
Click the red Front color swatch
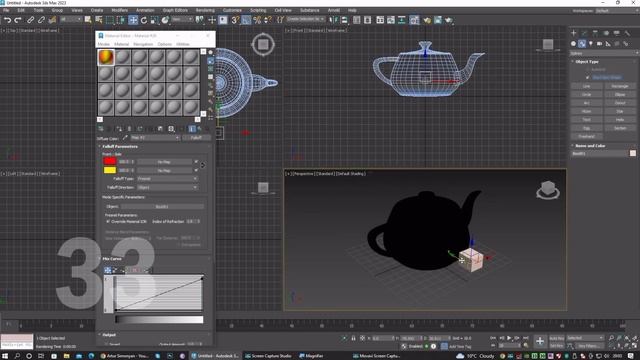(x=110, y=162)
